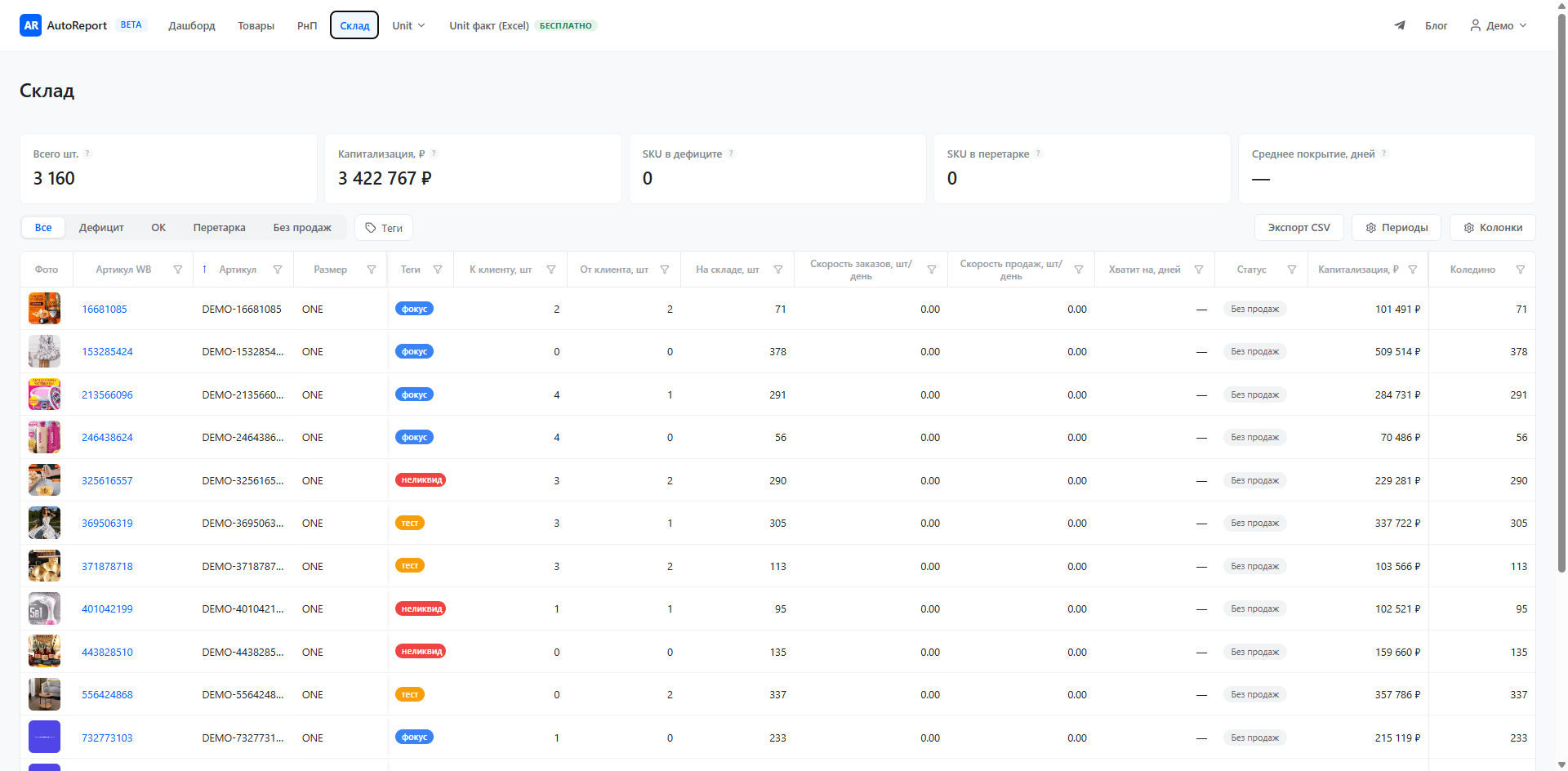1568x771 pixels.
Task: Open product link 325616557
Action: (107, 481)
